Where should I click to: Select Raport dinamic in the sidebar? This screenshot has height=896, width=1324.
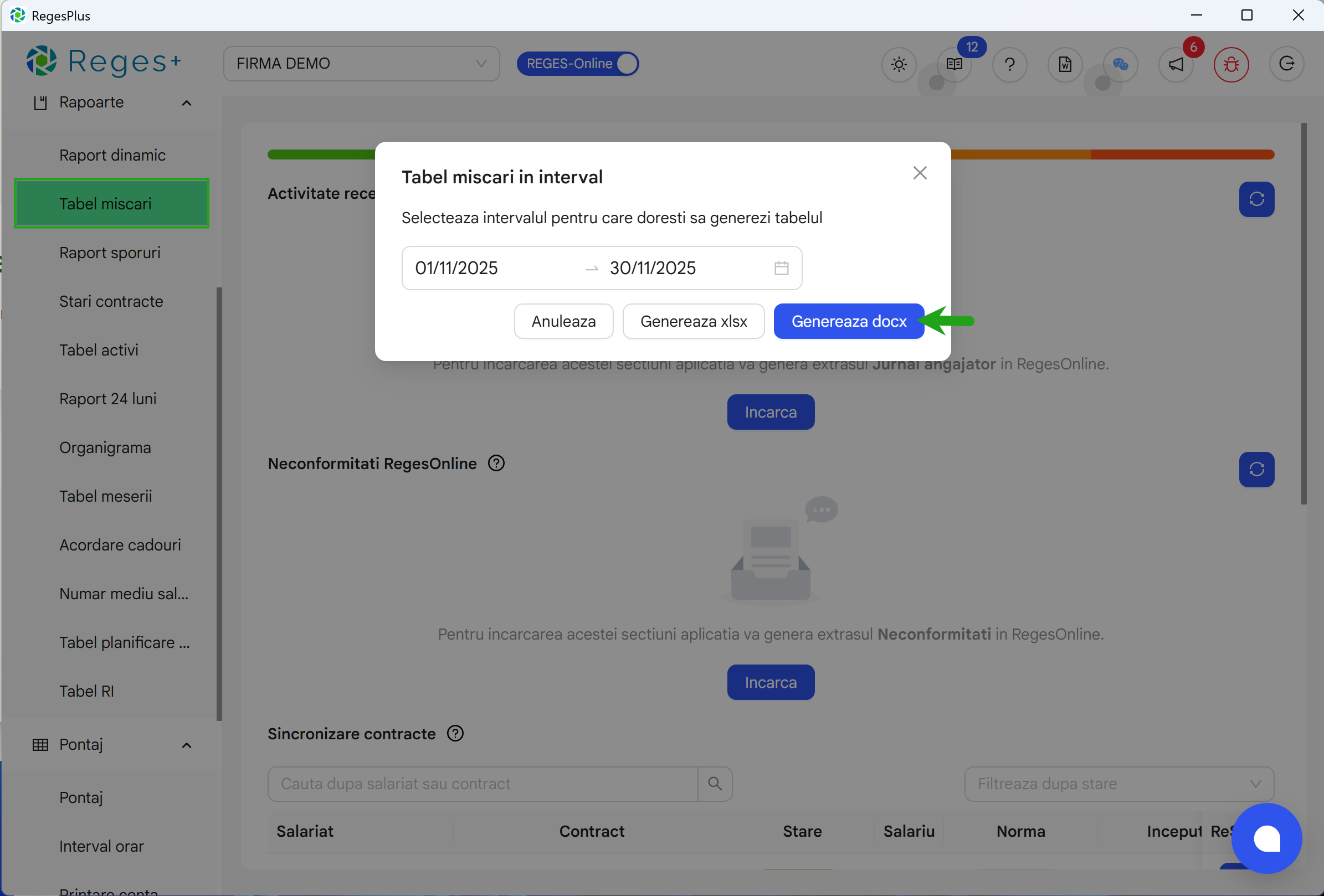pos(112,155)
